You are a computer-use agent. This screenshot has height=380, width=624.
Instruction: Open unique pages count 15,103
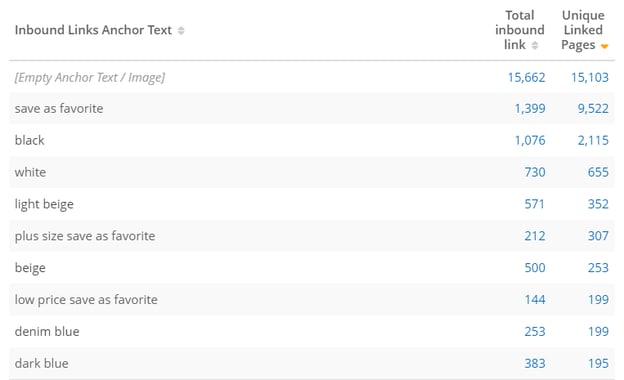click(589, 77)
